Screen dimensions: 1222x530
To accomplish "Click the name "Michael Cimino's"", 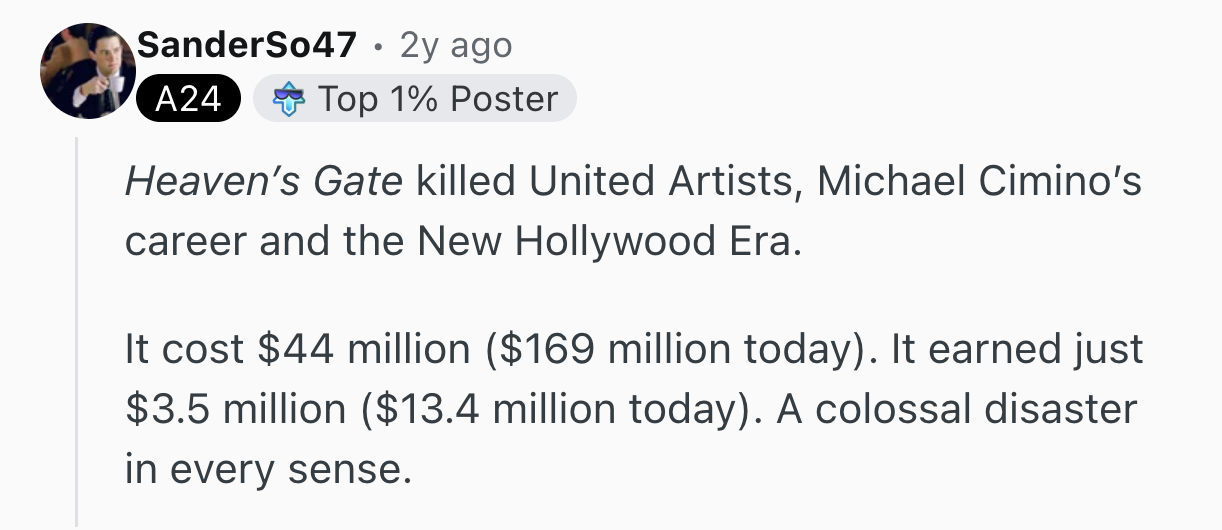I will [980, 181].
